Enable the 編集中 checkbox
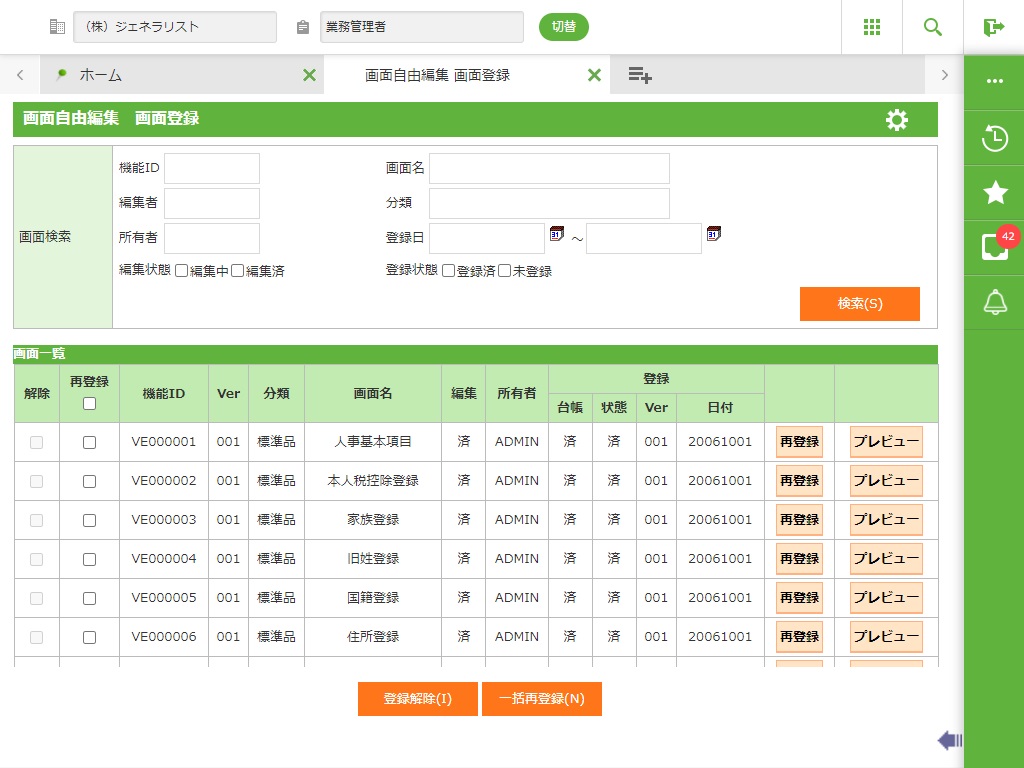This screenshot has height=768, width=1024. 181,271
